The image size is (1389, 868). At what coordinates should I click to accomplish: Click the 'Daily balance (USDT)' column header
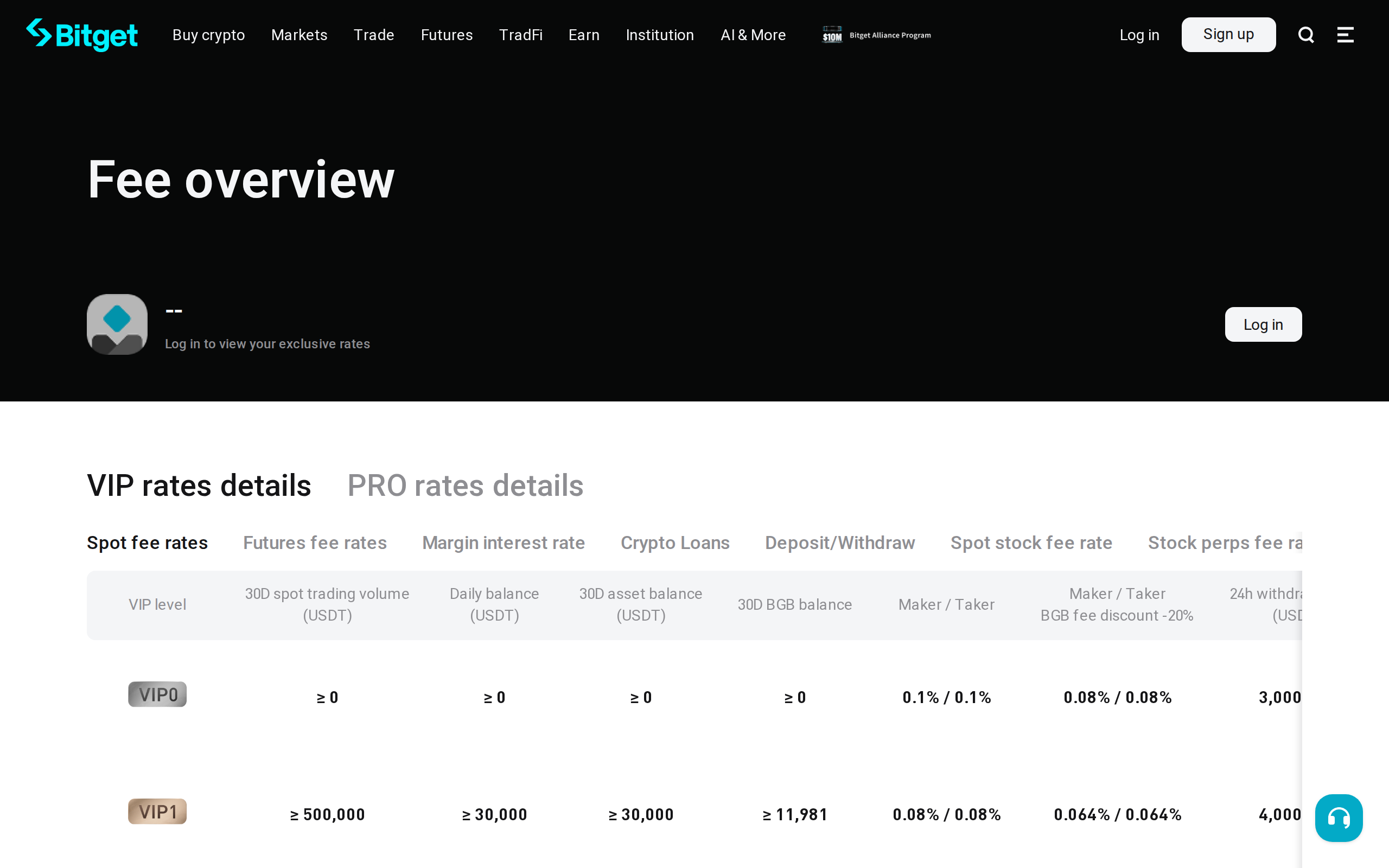pyautogui.click(x=494, y=604)
